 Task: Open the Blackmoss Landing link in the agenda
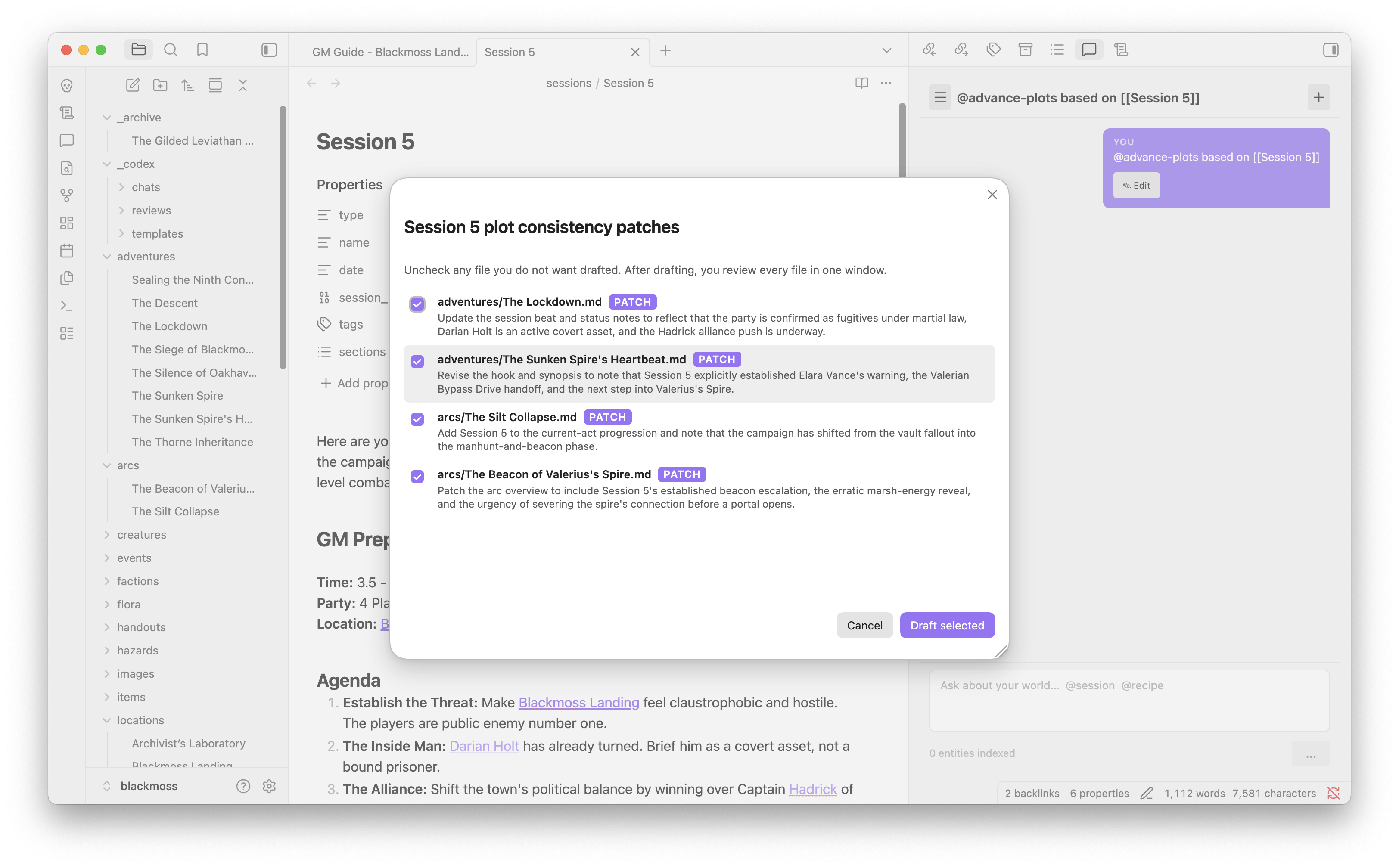tap(578, 702)
